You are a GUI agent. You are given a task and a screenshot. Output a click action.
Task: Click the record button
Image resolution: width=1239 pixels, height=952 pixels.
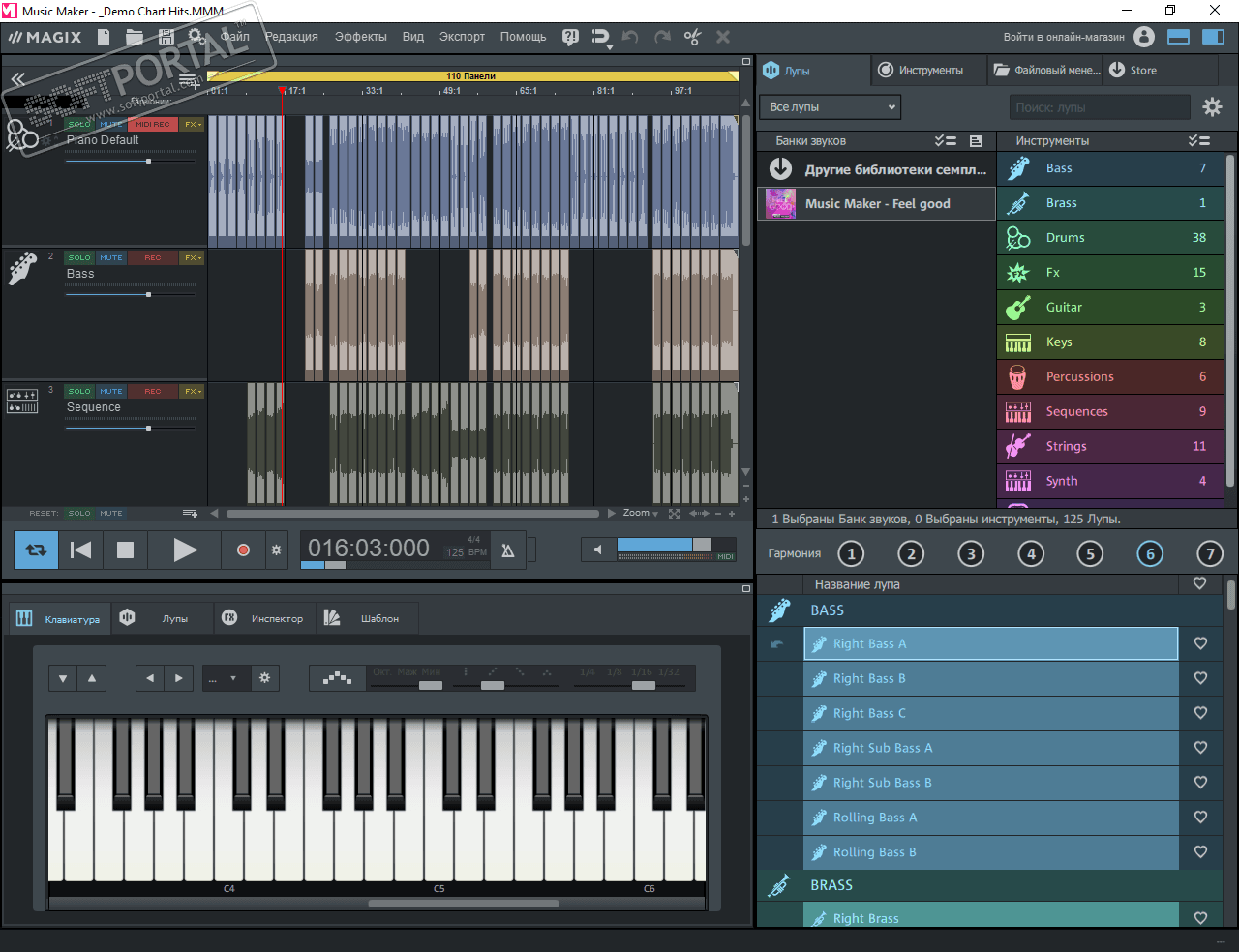click(243, 550)
